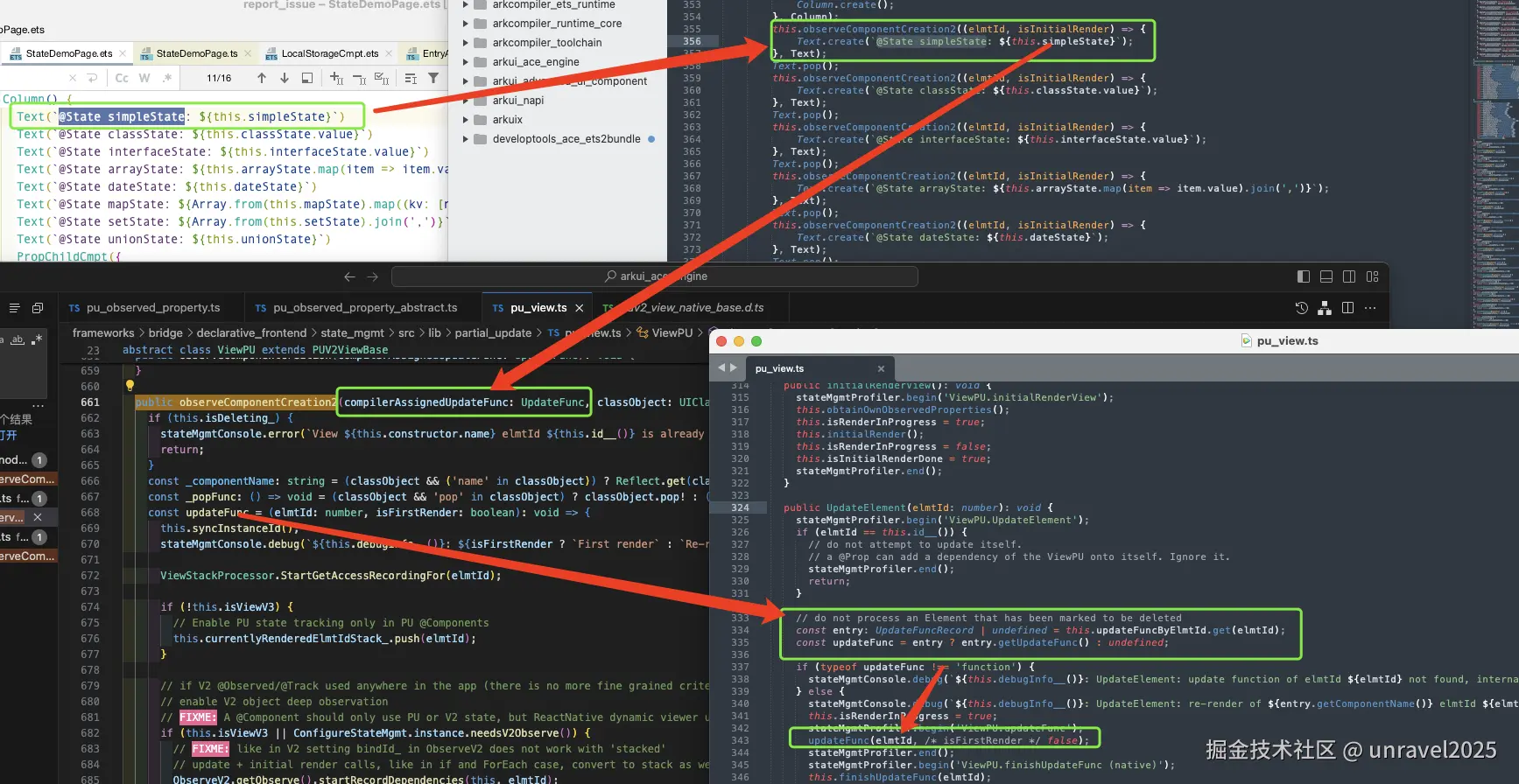
Task: Open search results in find window icon
Action: point(307,78)
